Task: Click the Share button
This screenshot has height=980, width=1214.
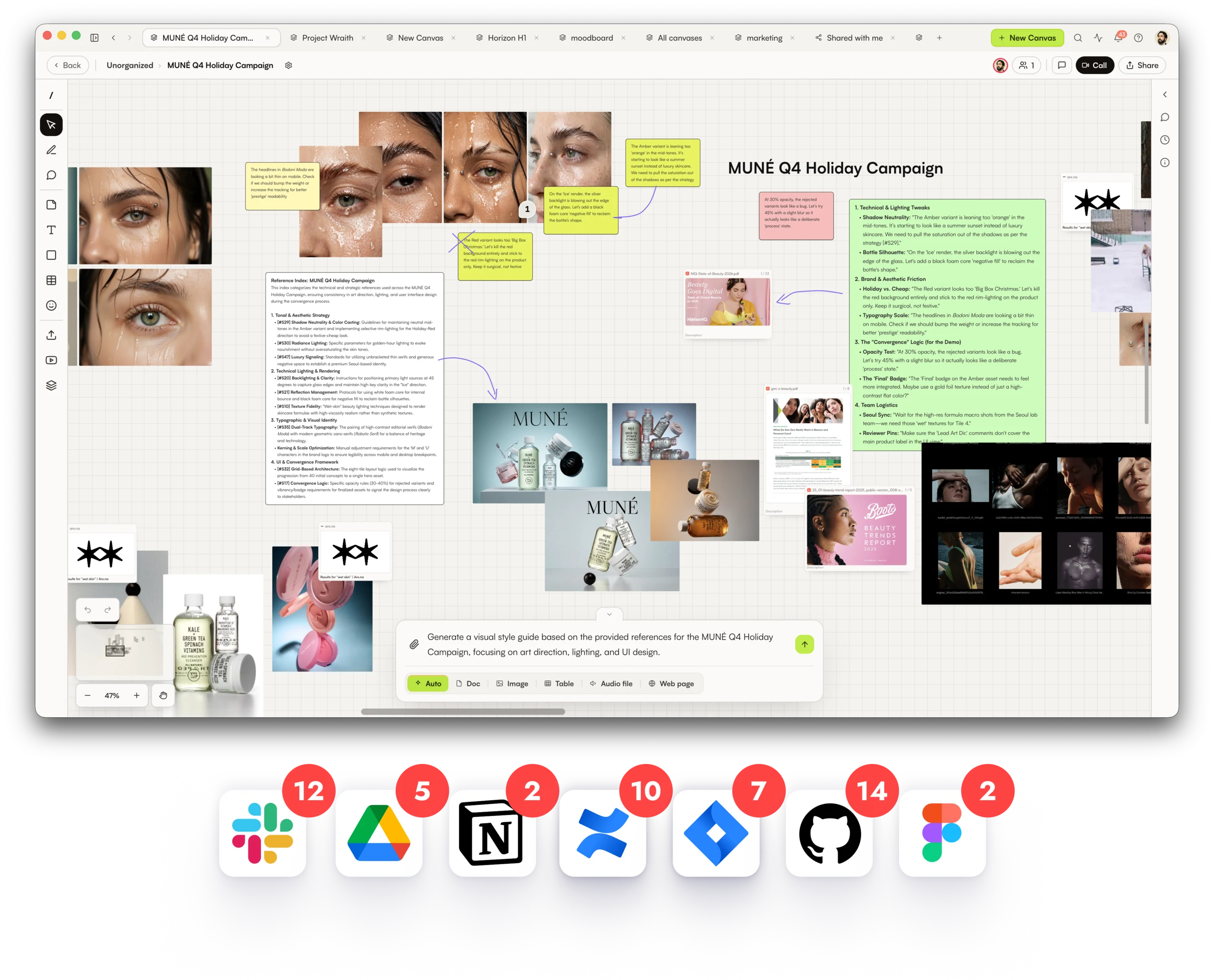Action: 1142,65
